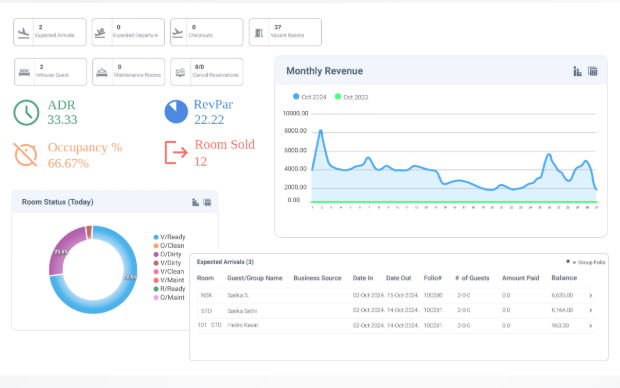Sort arrivals by Balance column header
620x388 pixels.
564,278
